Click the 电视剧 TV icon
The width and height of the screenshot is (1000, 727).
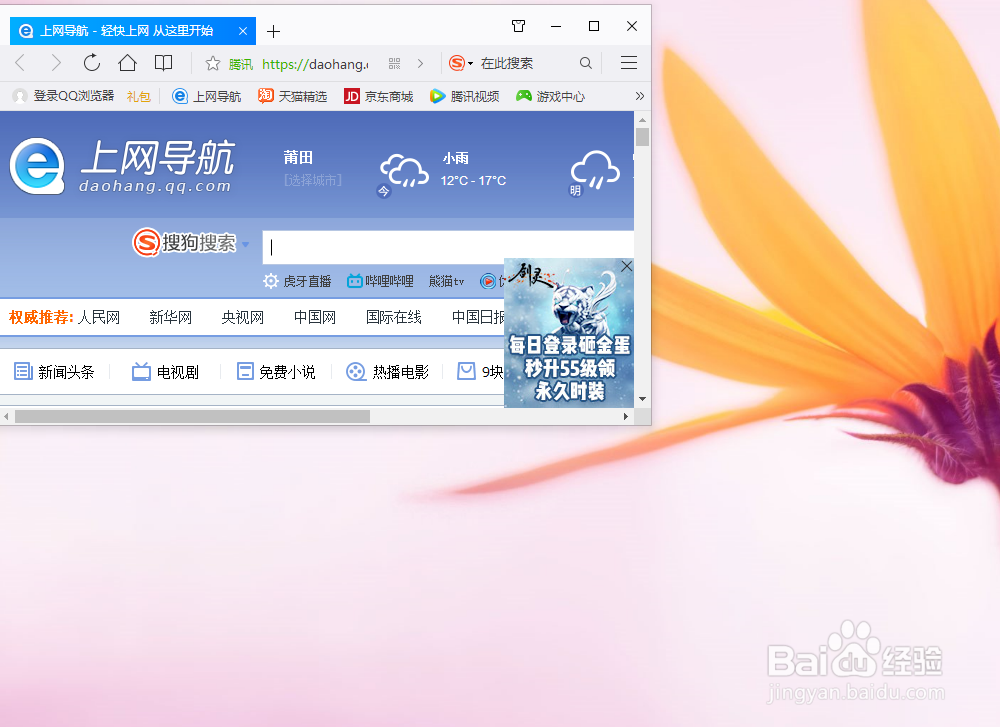142,371
